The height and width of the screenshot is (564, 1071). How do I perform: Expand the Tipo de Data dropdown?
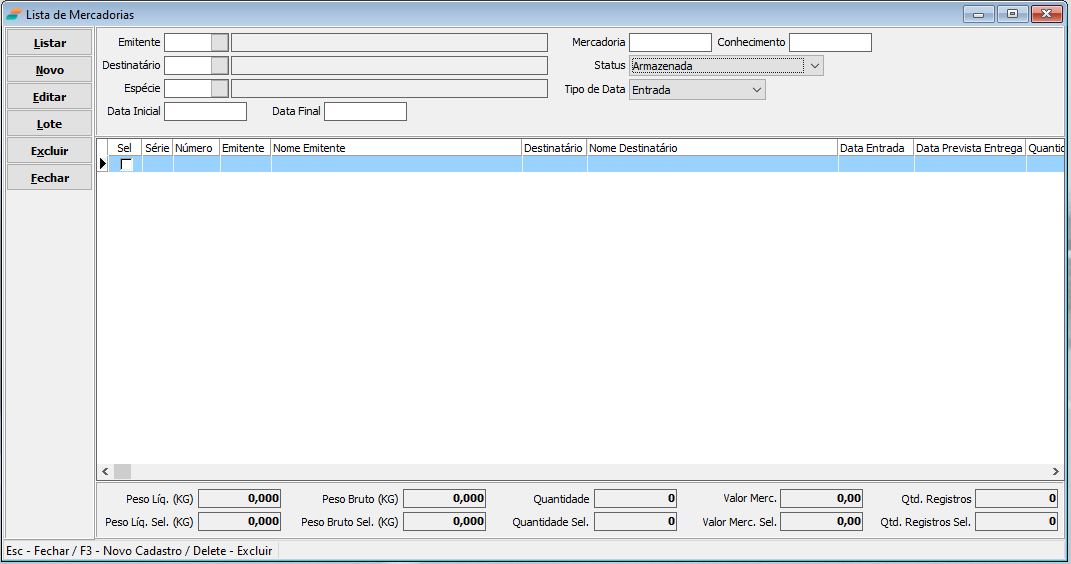click(x=756, y=90)
